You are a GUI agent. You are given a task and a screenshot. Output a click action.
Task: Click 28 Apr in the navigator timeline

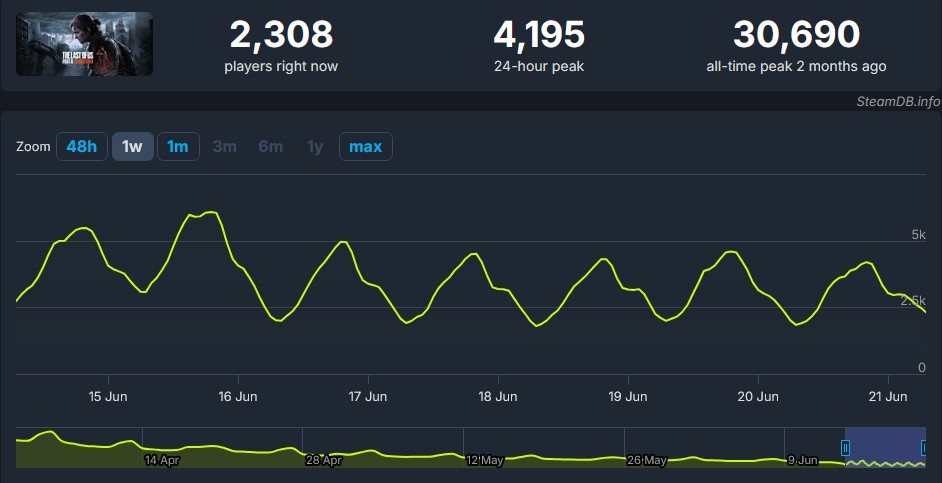(323, 461)
